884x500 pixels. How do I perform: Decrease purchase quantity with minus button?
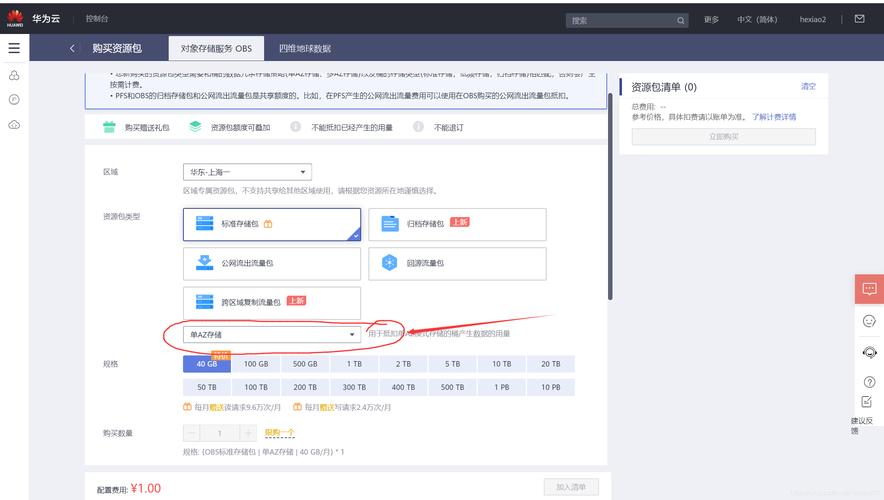192,433
